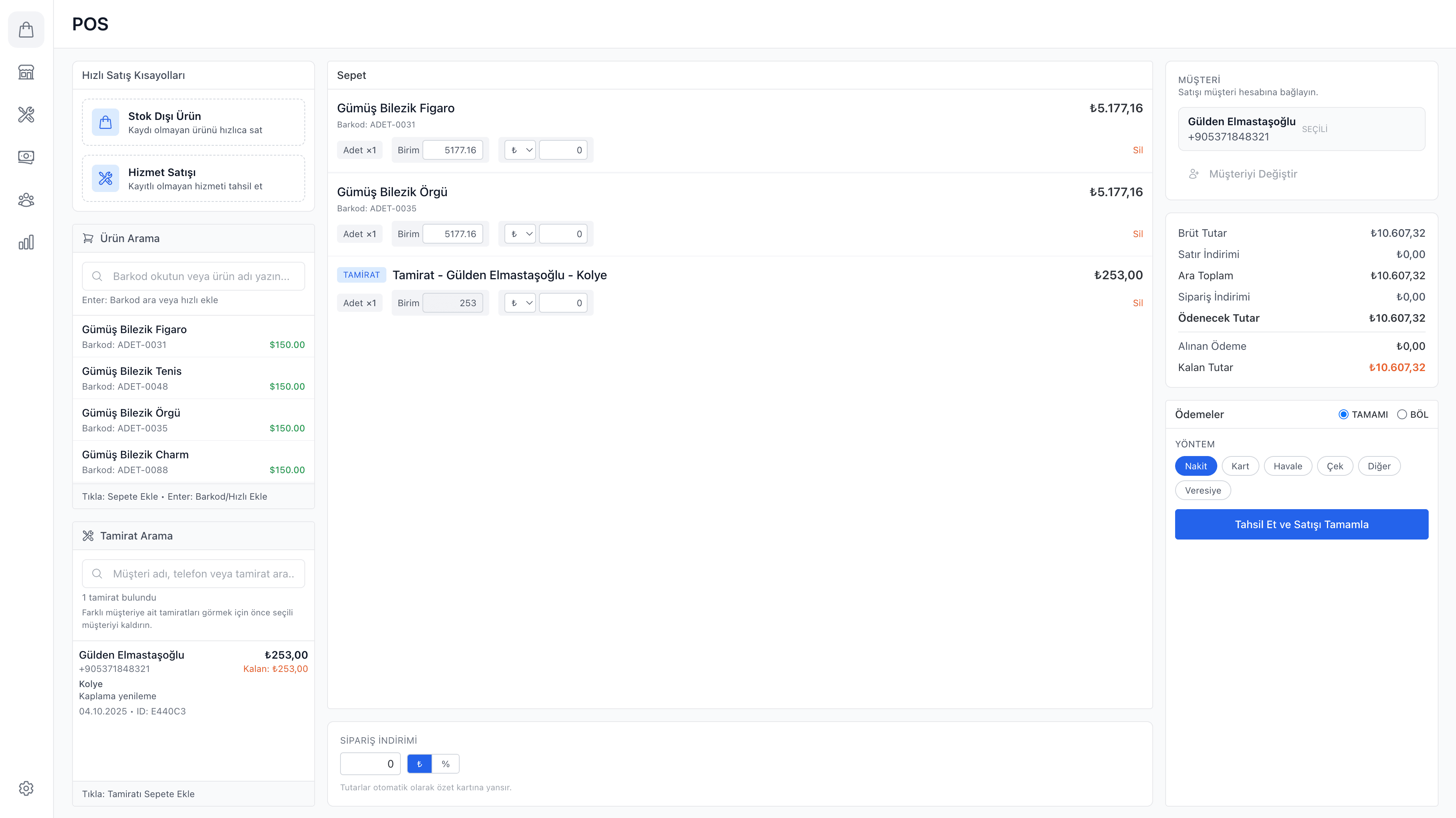Open discount type dropdown for Gümüş Bilezik Figaro
The height and width of the screenshot is (818, 1456).
pyautogui.click(x=520, y=150)
